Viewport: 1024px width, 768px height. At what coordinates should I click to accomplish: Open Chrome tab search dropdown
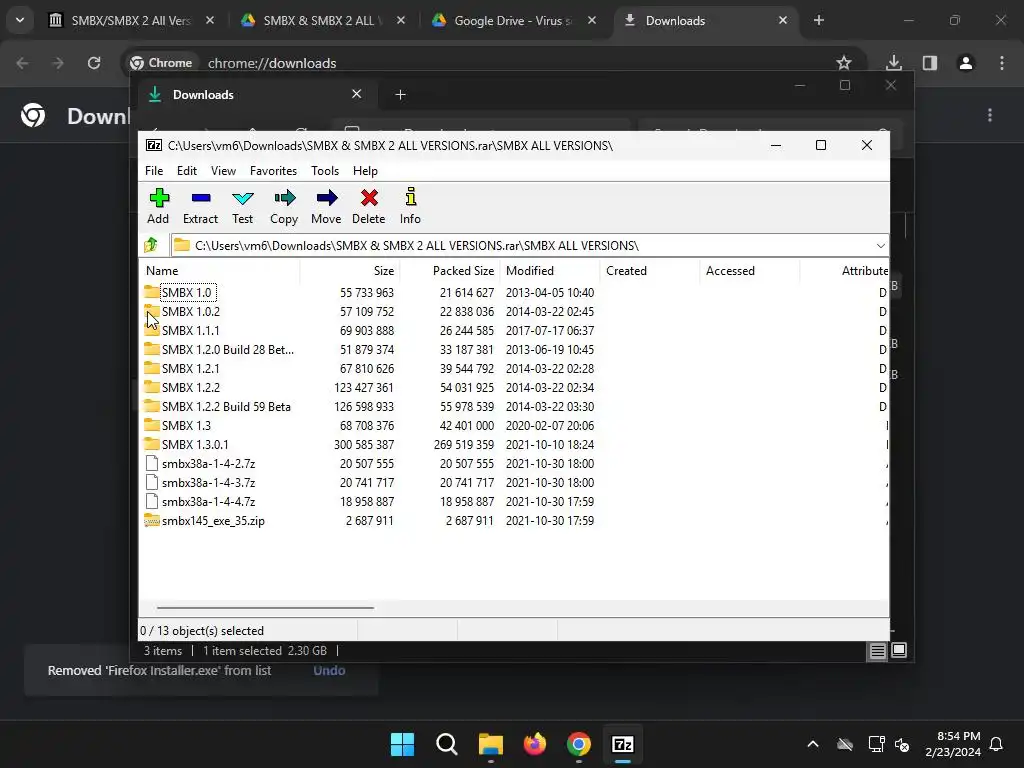point(20,20)
